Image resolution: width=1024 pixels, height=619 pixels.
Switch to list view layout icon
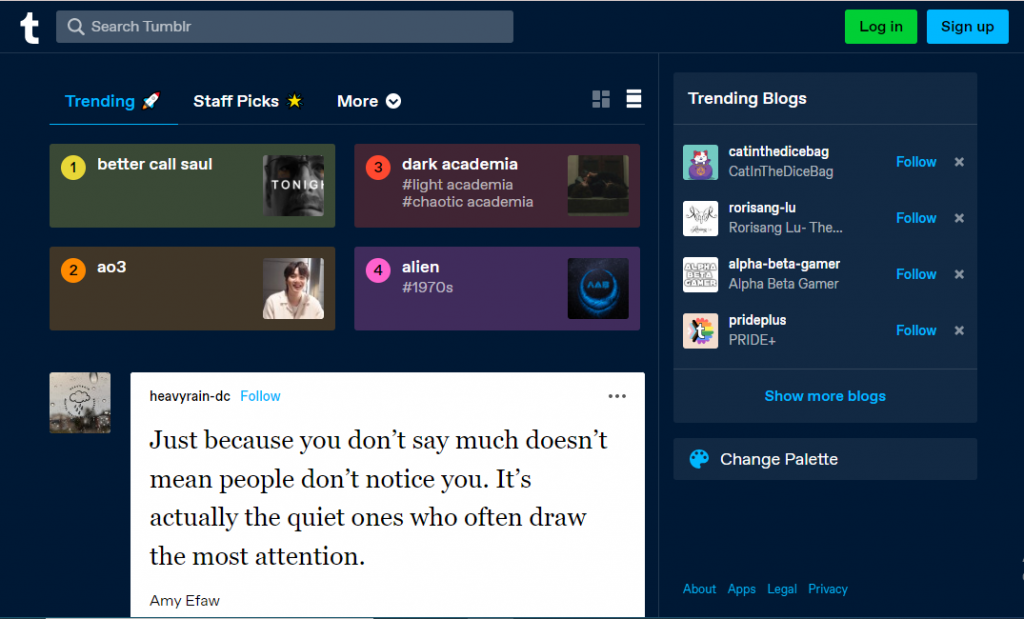coord(633,99)
